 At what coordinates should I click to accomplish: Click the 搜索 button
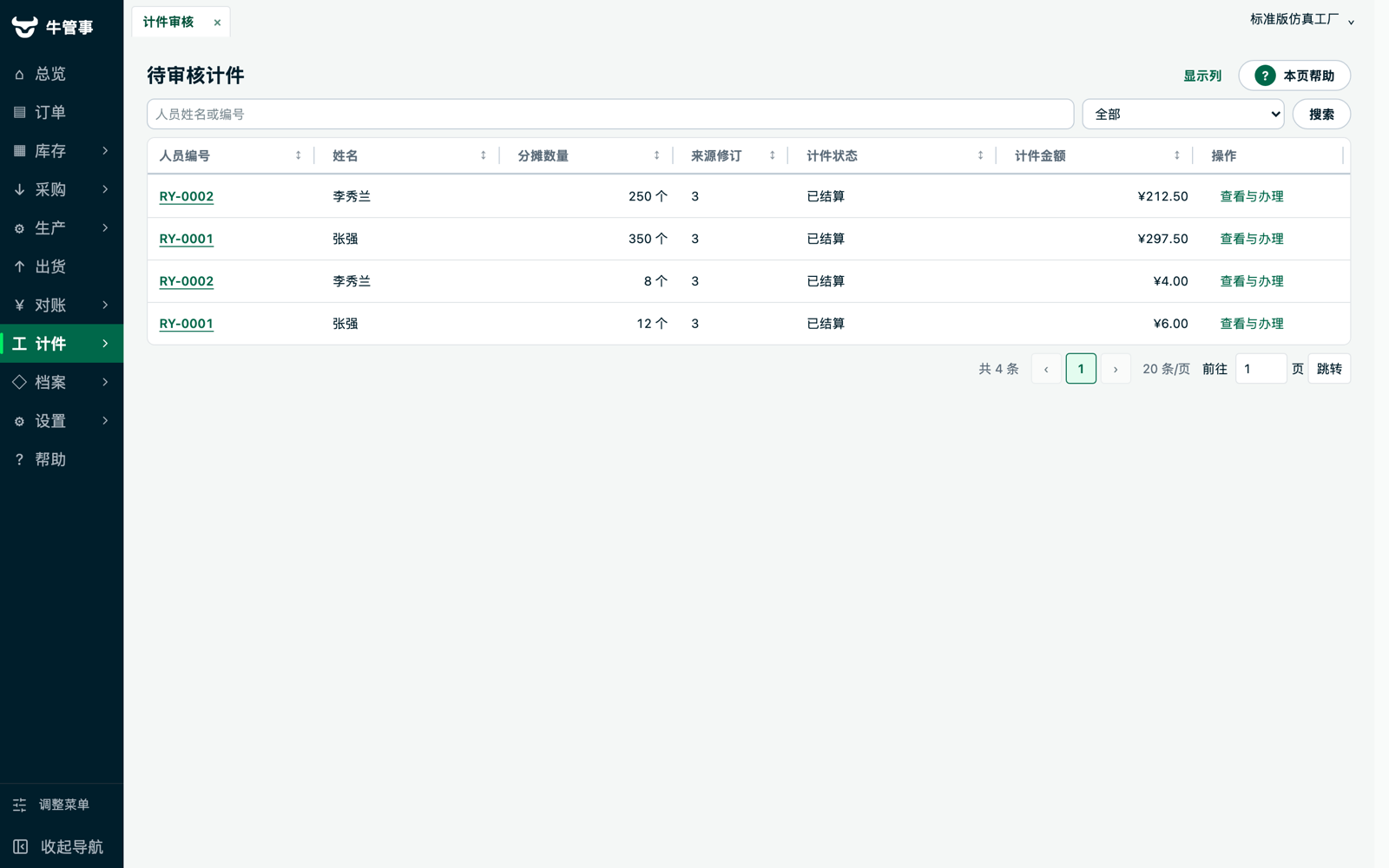click(1321, 114)
